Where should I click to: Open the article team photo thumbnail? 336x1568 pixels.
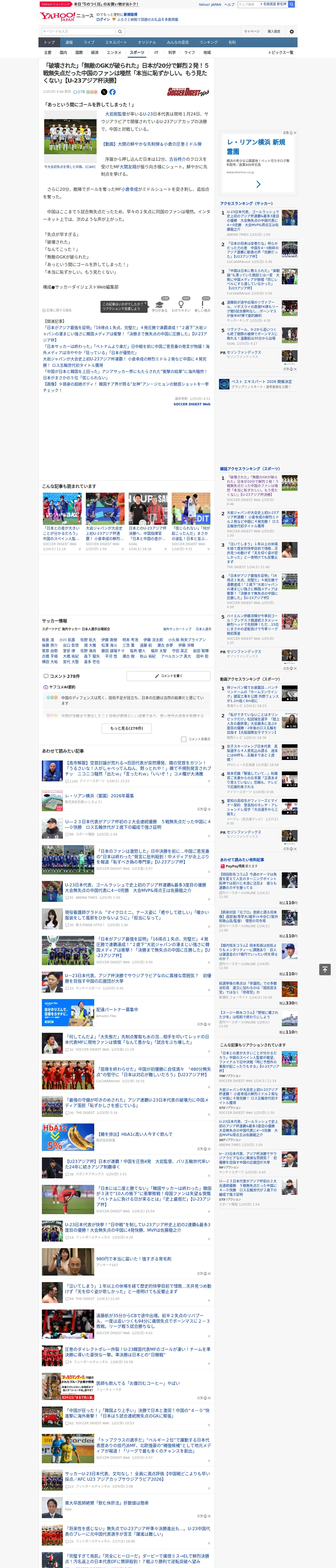(70, 137)
